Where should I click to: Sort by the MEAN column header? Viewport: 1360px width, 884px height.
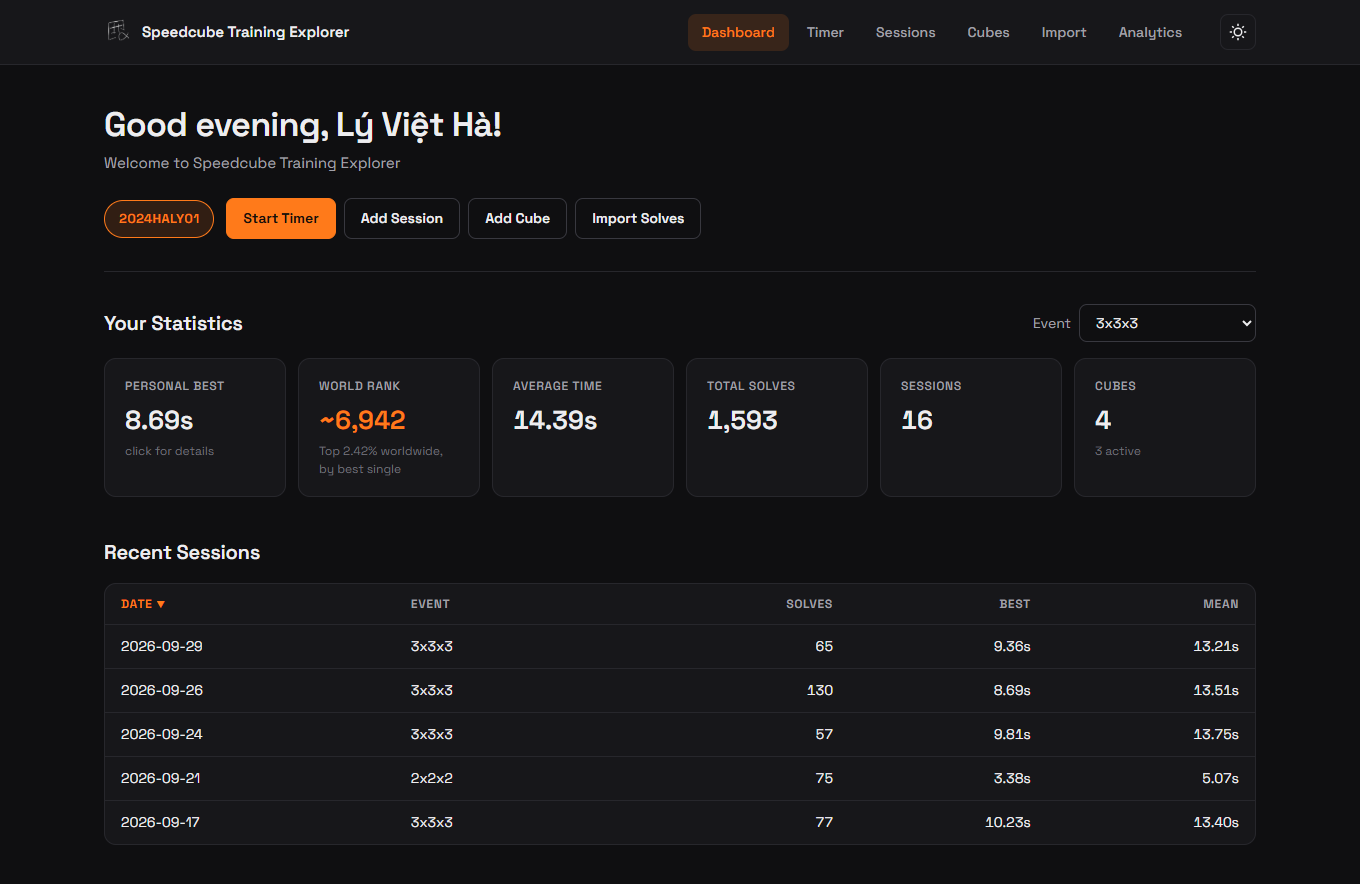pyautogui.click(x=1221, y=604)
